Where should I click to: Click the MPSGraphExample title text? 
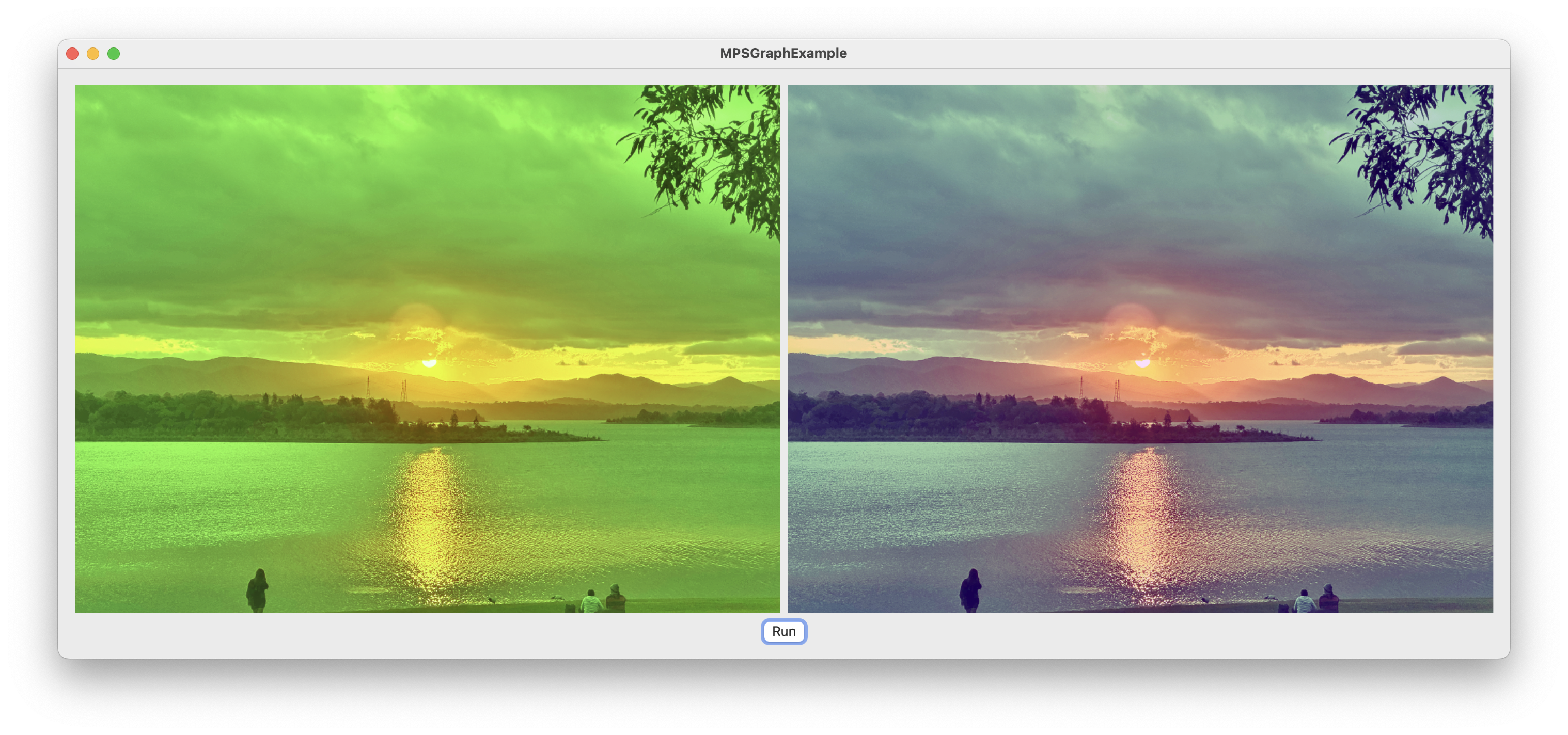783,53
